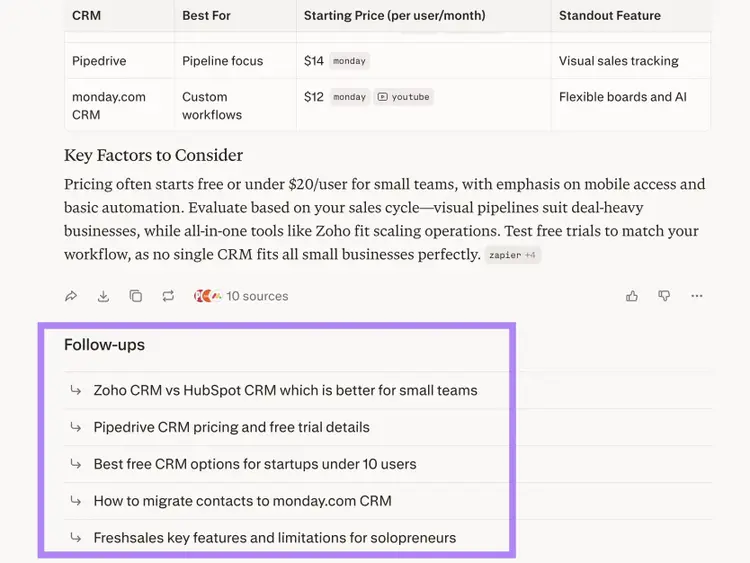This screenshot has height=563, width=750.
Task: Click arrow icon beside Best free CRM options follow-up
Action: coord(76,464)
